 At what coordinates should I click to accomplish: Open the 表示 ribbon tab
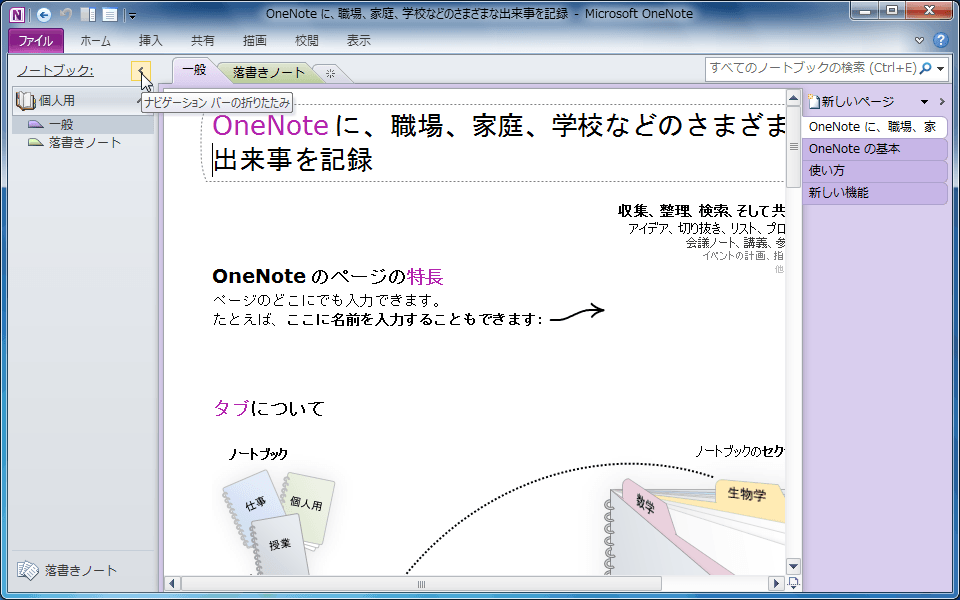359,41
